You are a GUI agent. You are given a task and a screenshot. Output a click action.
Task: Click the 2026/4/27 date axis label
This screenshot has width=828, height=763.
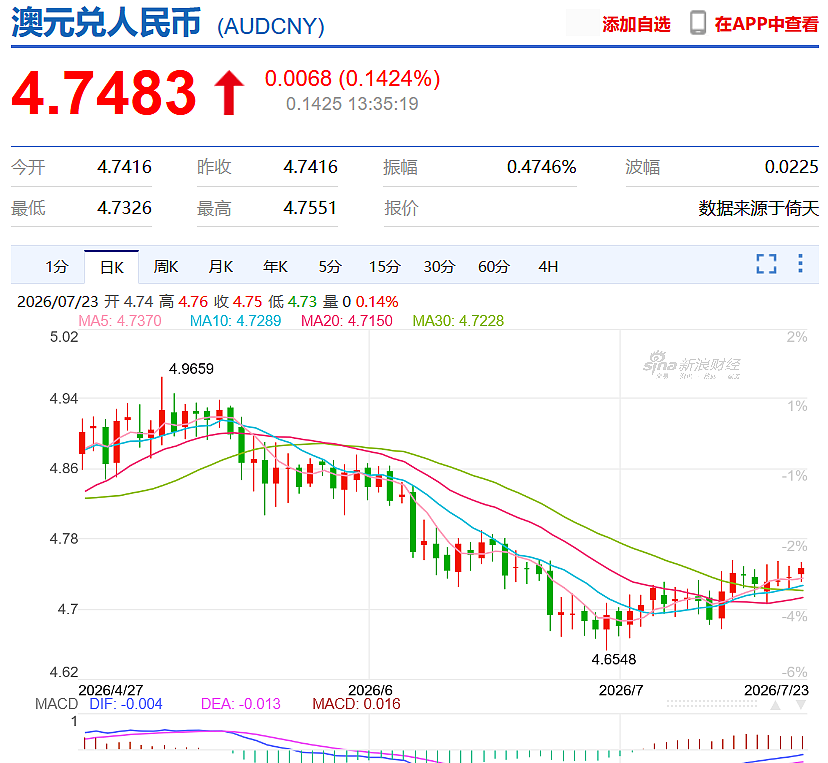point(110,690)
